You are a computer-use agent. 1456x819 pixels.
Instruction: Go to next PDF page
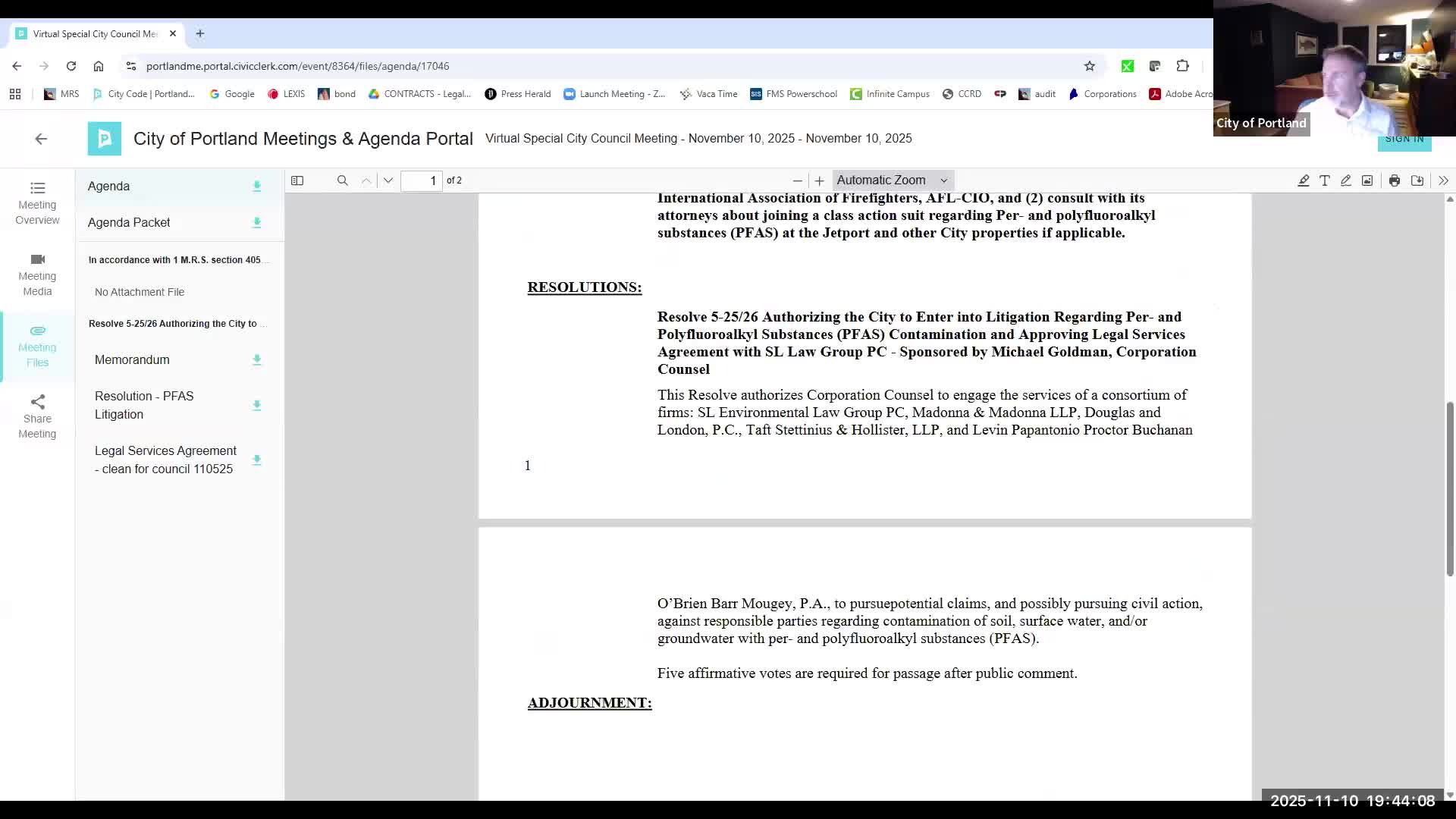tap(388, 180)
